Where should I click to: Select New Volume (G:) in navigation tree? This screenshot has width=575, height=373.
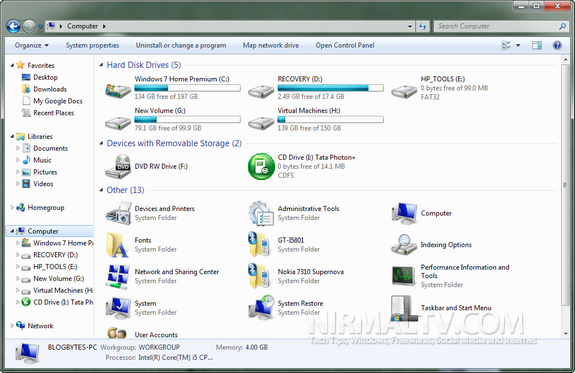[59, 278]
